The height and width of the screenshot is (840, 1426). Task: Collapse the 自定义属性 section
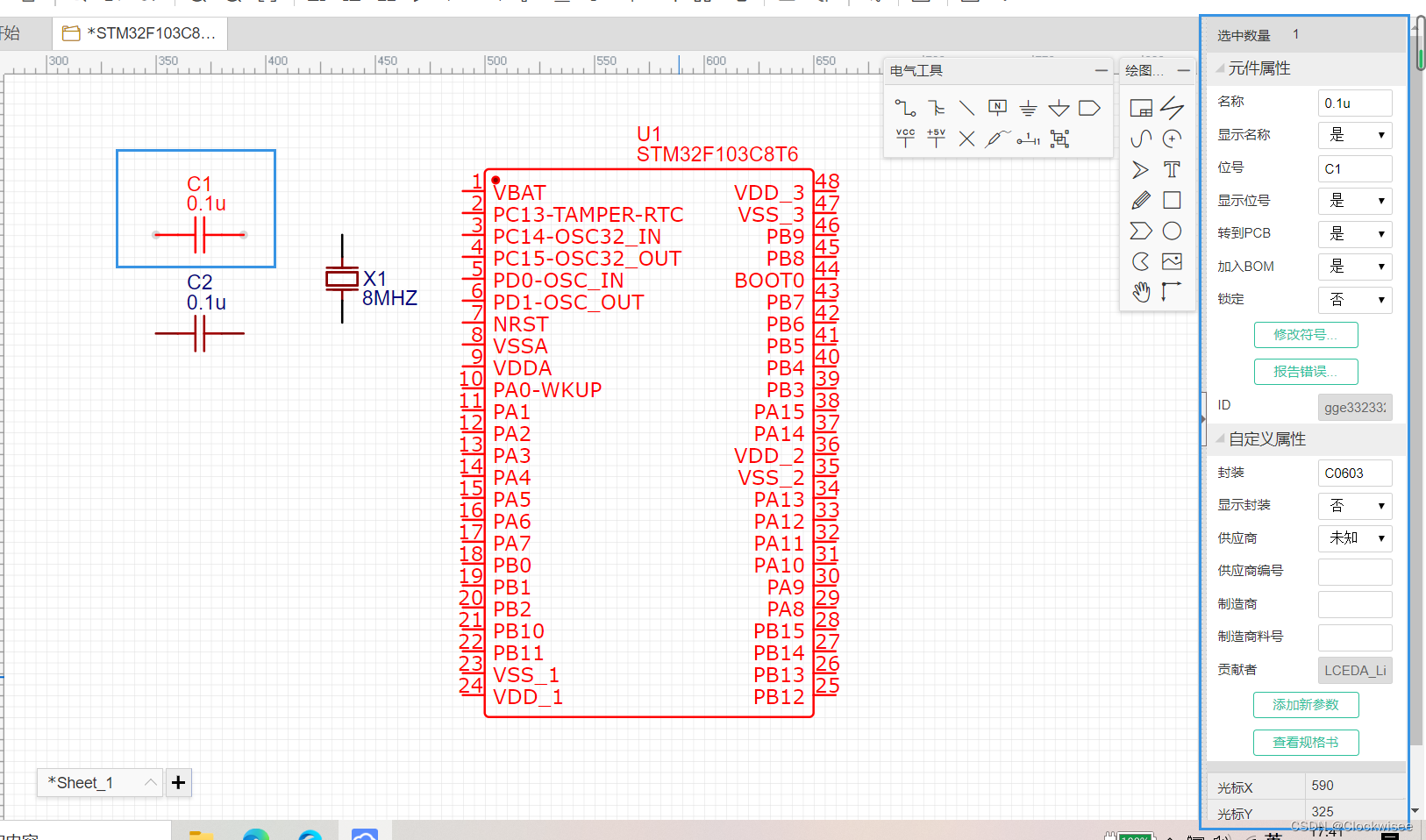point(1221,438)
